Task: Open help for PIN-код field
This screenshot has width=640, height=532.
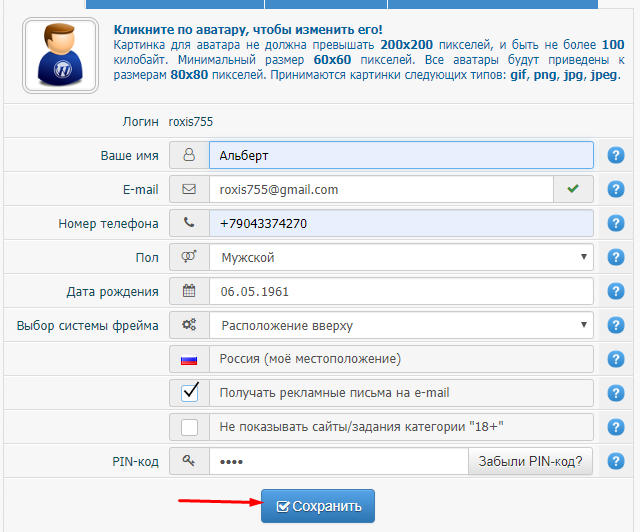Action: pyautogui.click(x=616, y=461)
